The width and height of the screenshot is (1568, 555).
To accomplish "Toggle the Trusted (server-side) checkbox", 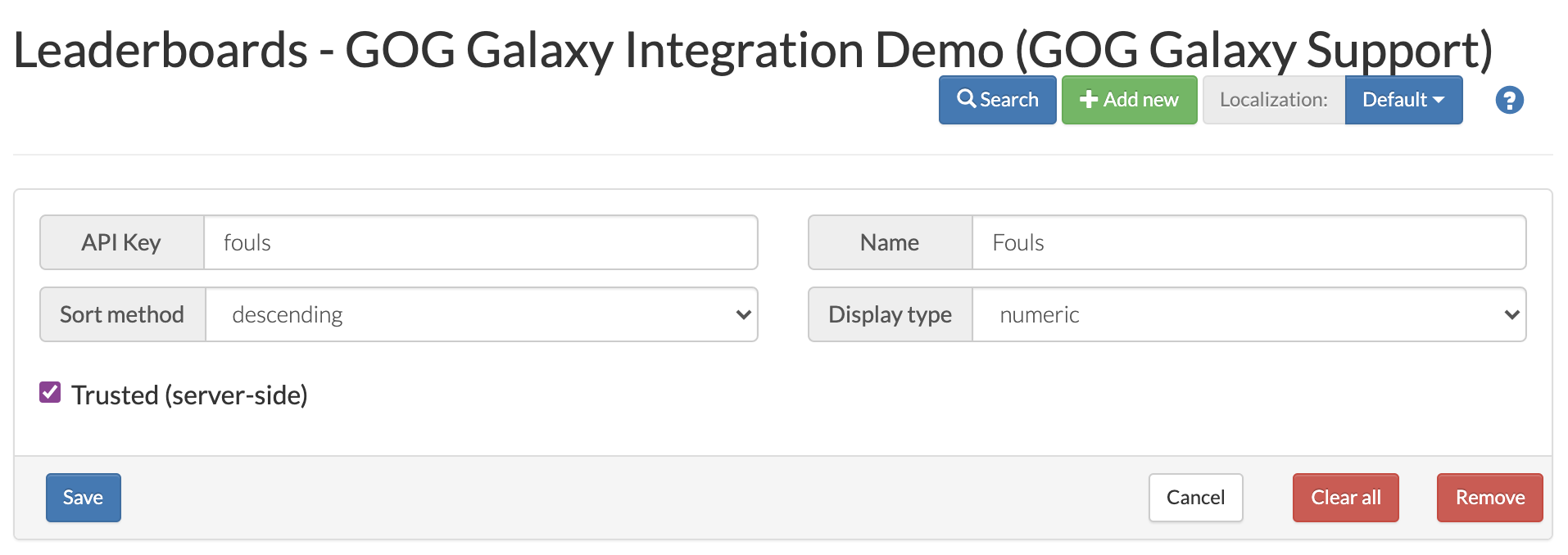I will [50, 392].
